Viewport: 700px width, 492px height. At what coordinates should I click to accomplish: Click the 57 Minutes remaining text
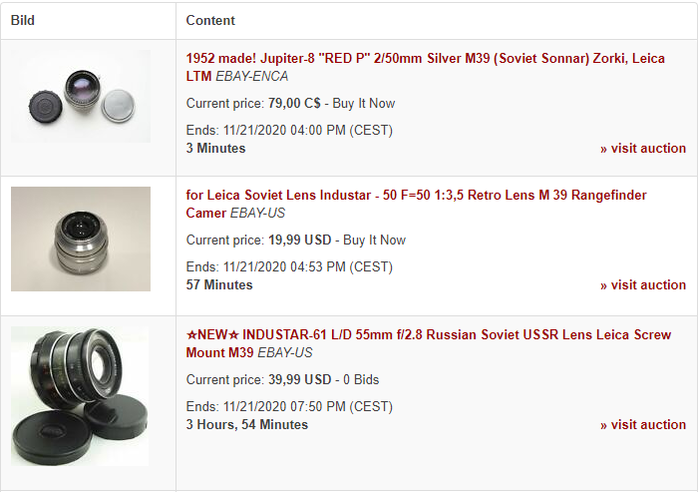coord(219,285)
